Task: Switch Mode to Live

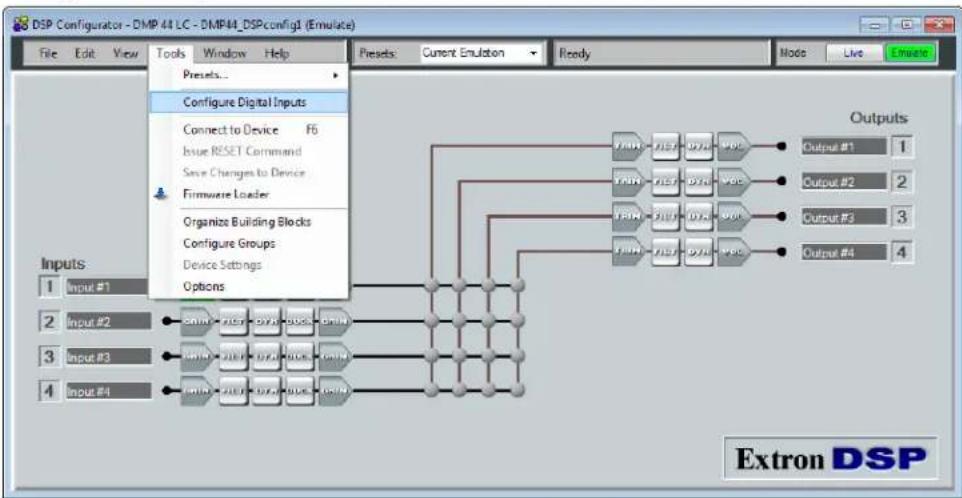Action: coord(853,54)
